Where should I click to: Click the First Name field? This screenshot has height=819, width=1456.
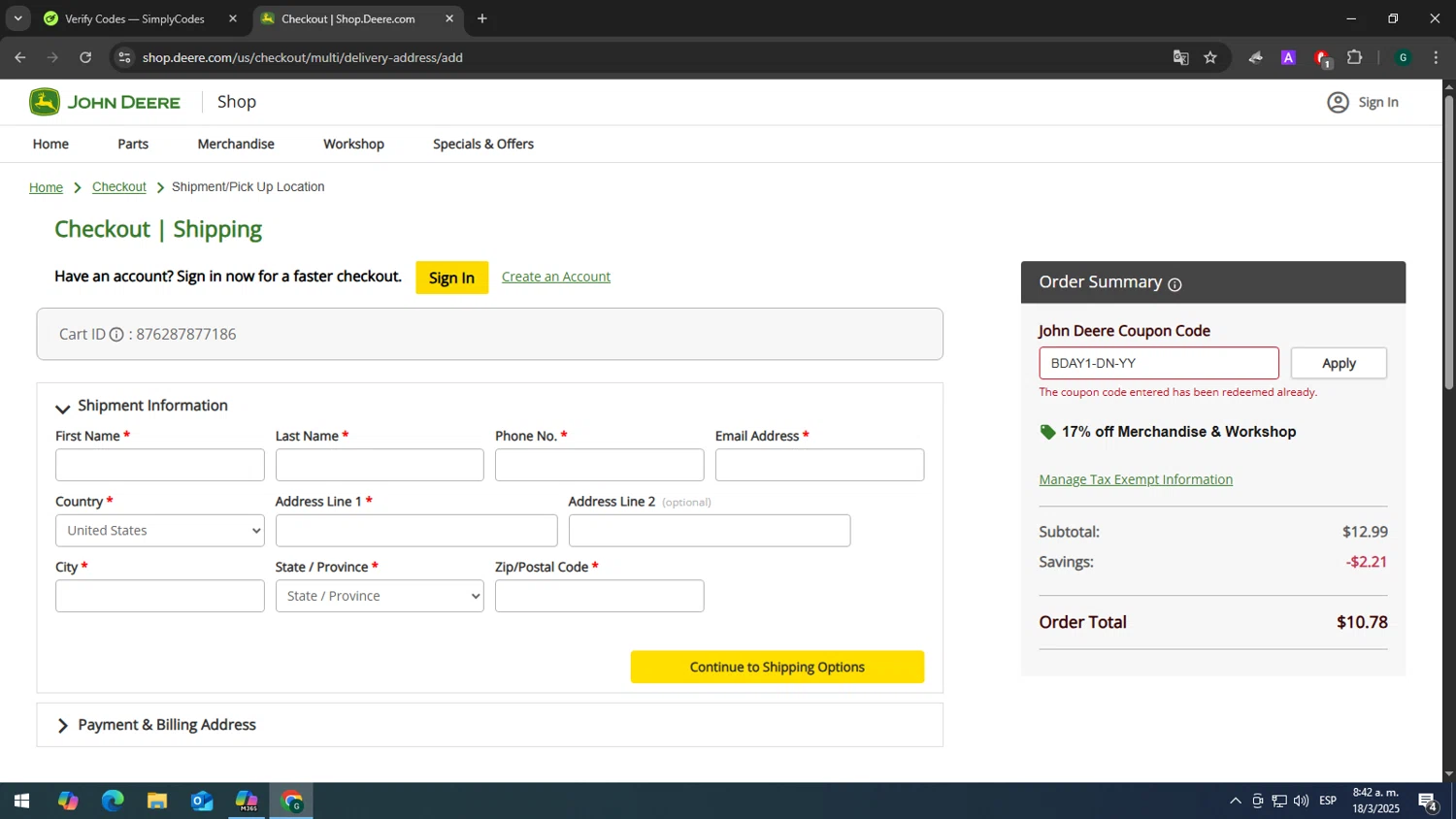point(160,465)
